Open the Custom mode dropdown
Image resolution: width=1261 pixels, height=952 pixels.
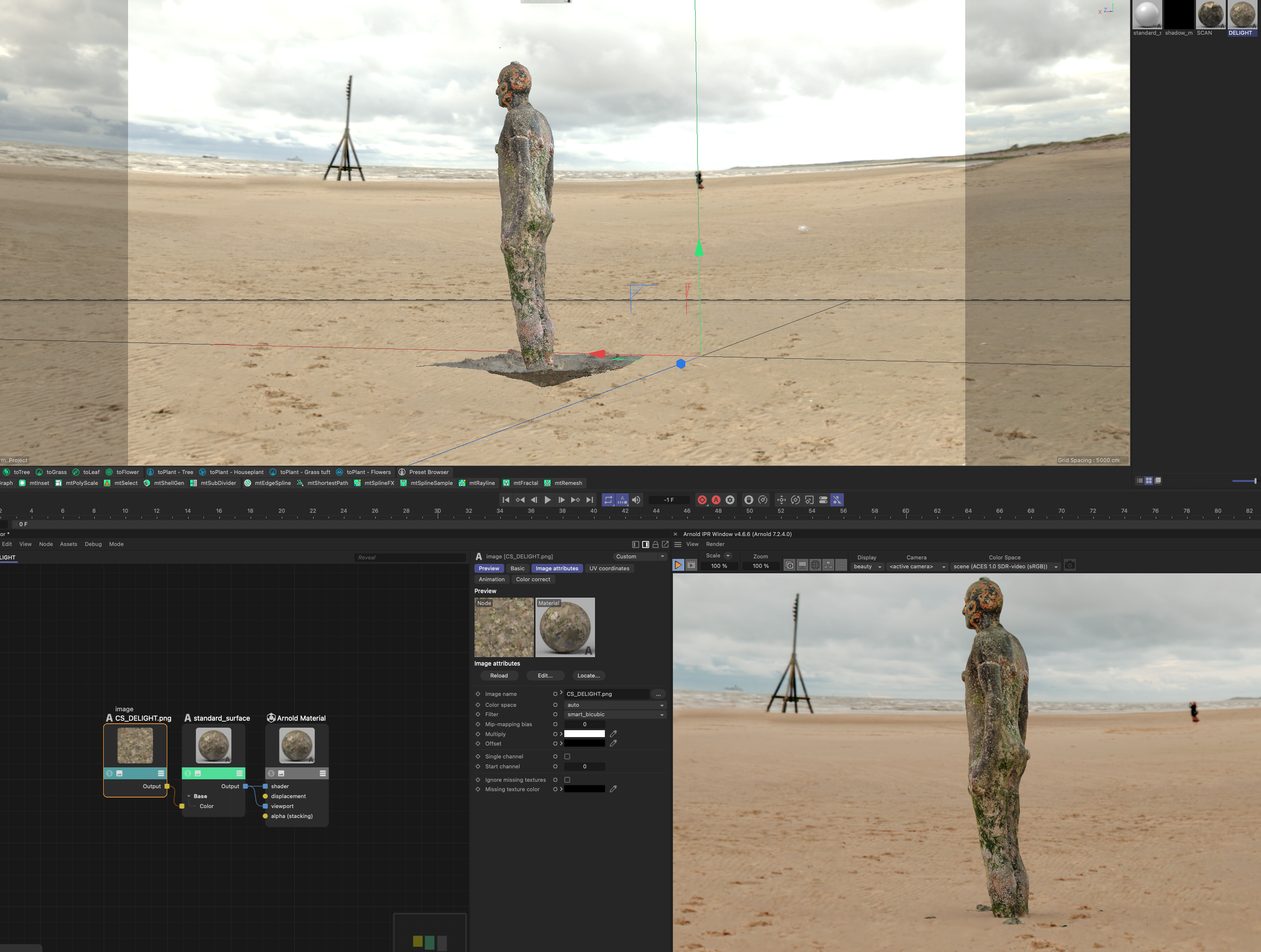coord(640,556)
